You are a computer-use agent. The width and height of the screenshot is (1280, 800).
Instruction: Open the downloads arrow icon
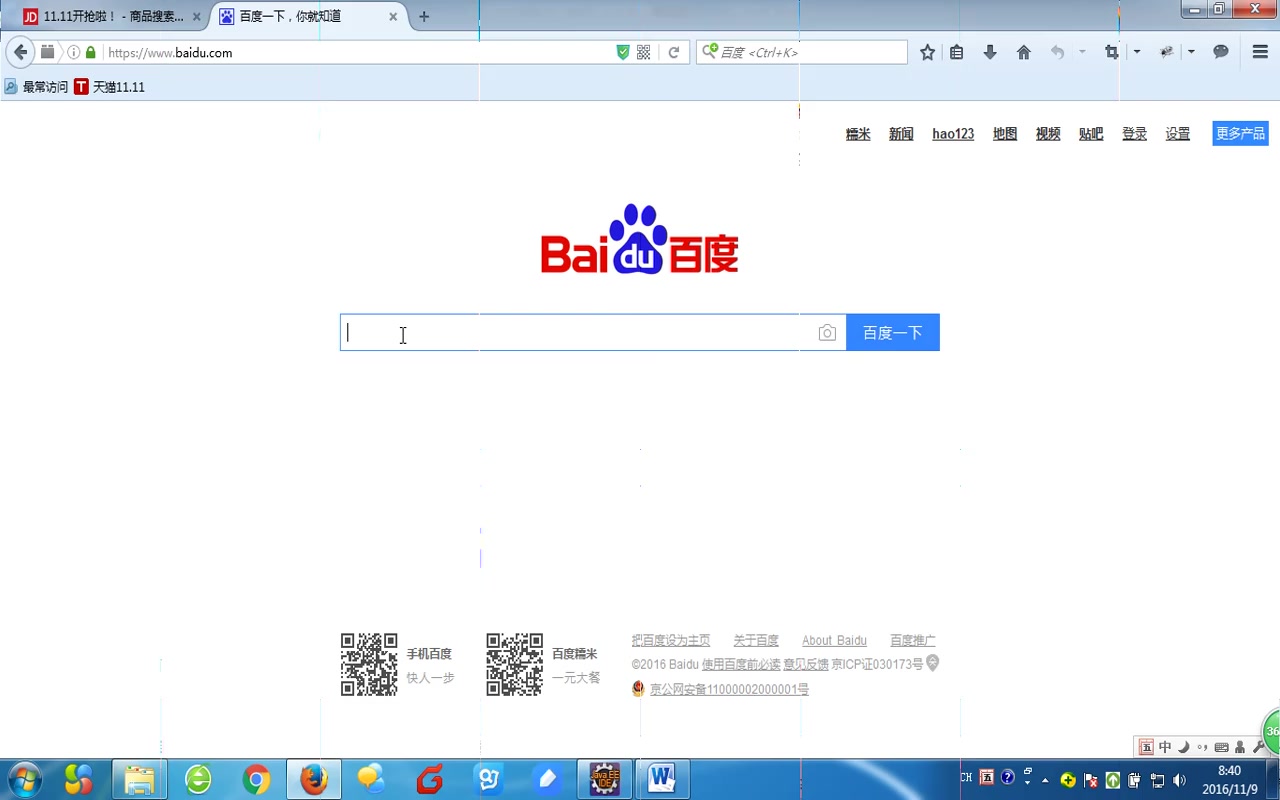[x=990, y=53]
